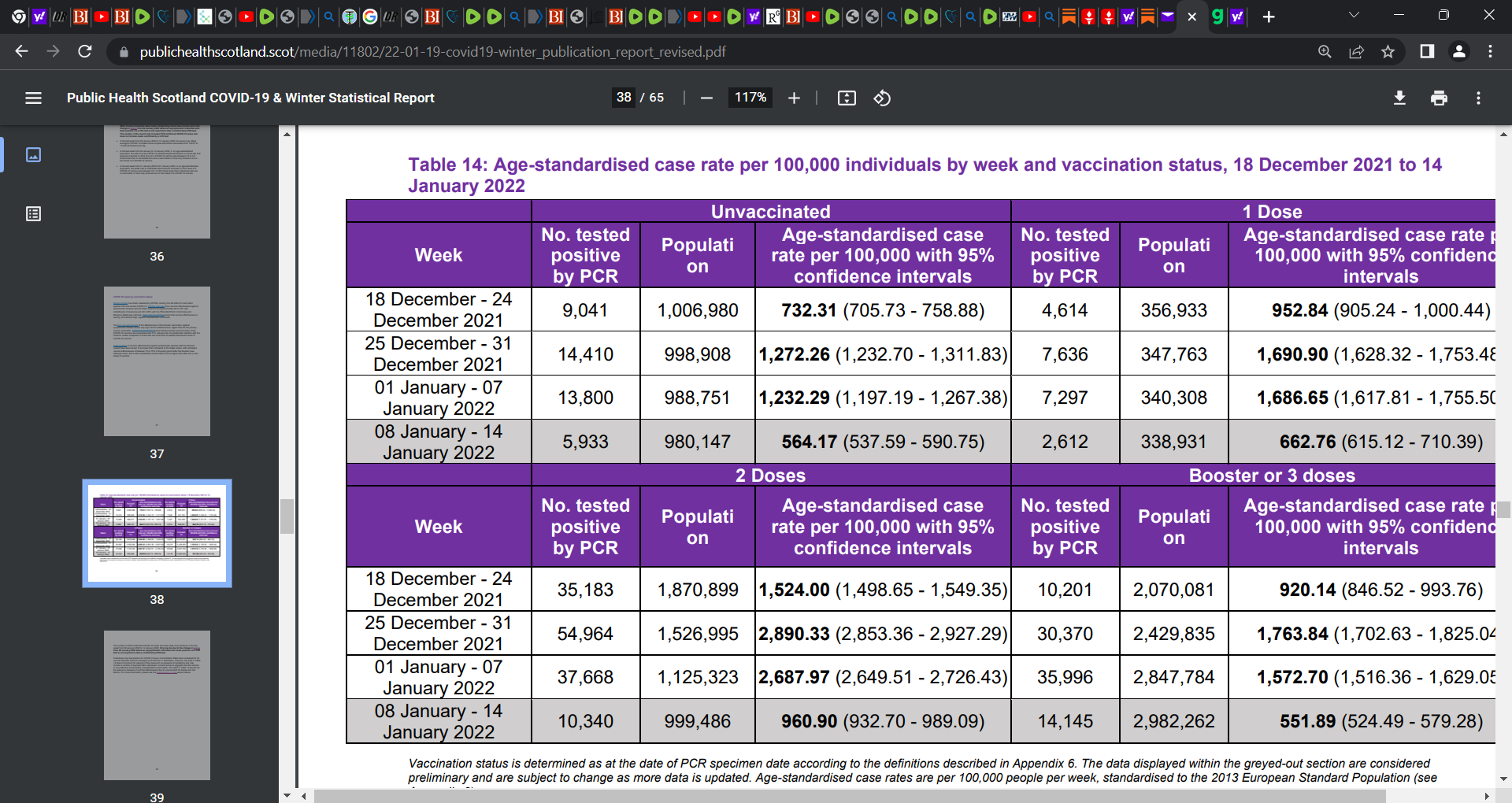Click the cell reading 9,041
The width and height of the screenshot is (1512, 803).
(585, 310)
